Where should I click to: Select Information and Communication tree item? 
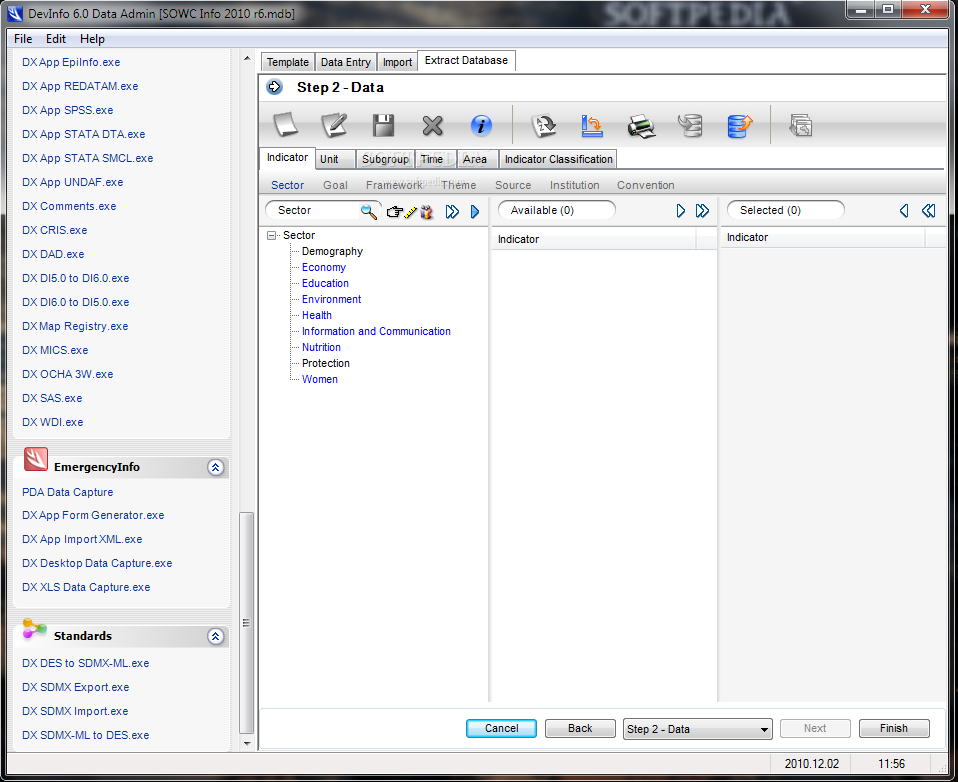click(x=376, y=331)
